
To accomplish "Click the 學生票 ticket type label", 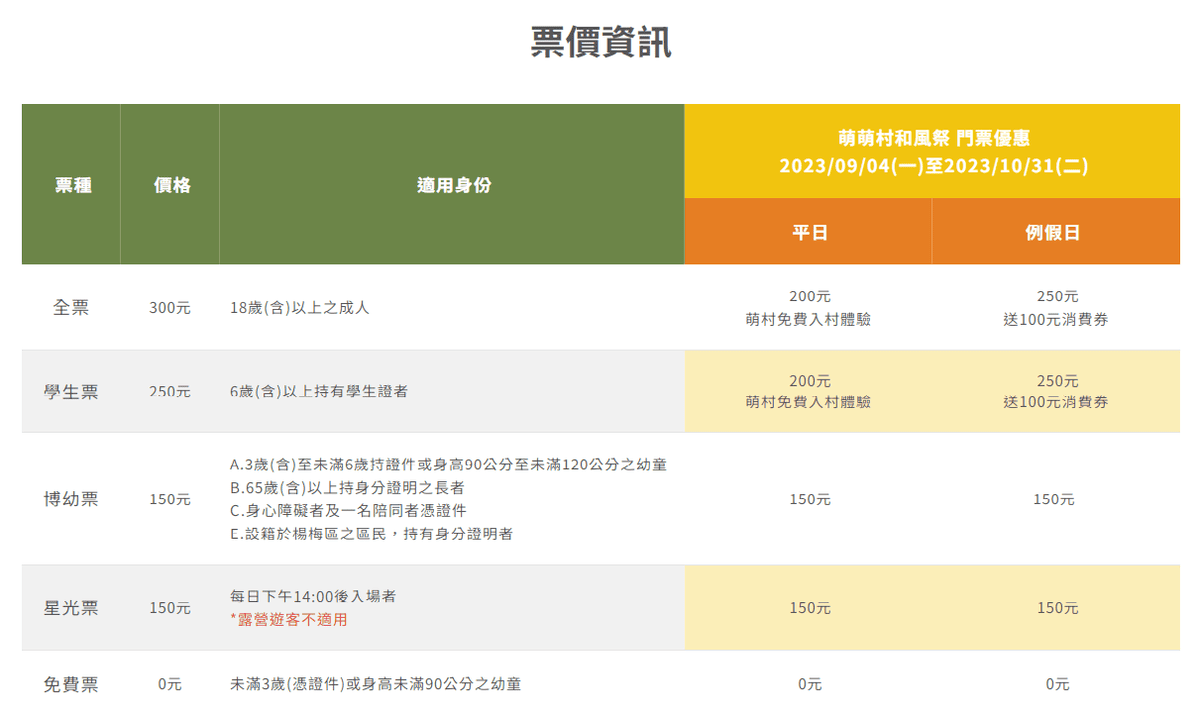I will [71, 392].
